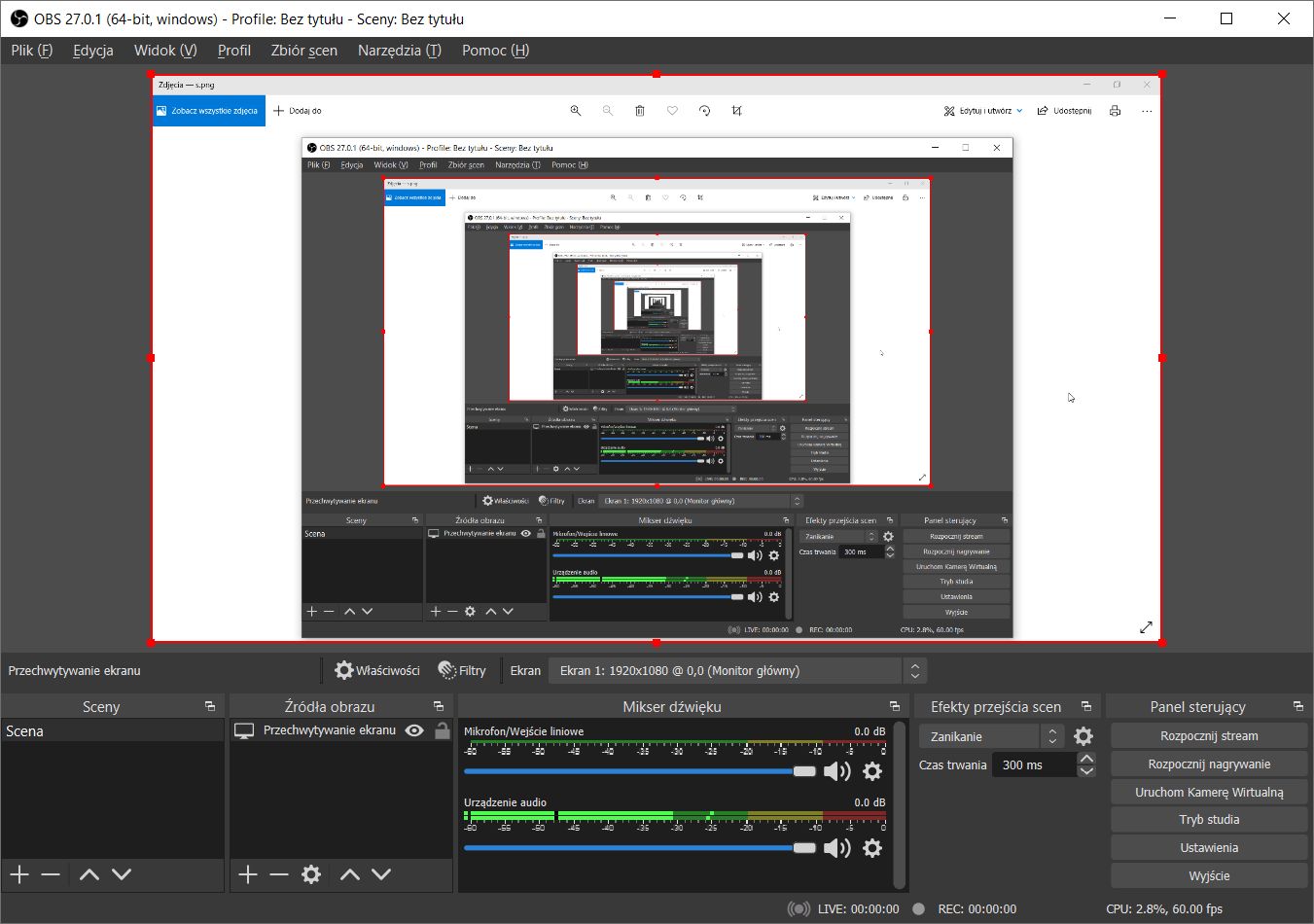Click the trash delete icon in preview
This screenshot has width=1314, height=924.
click(640, 111)
